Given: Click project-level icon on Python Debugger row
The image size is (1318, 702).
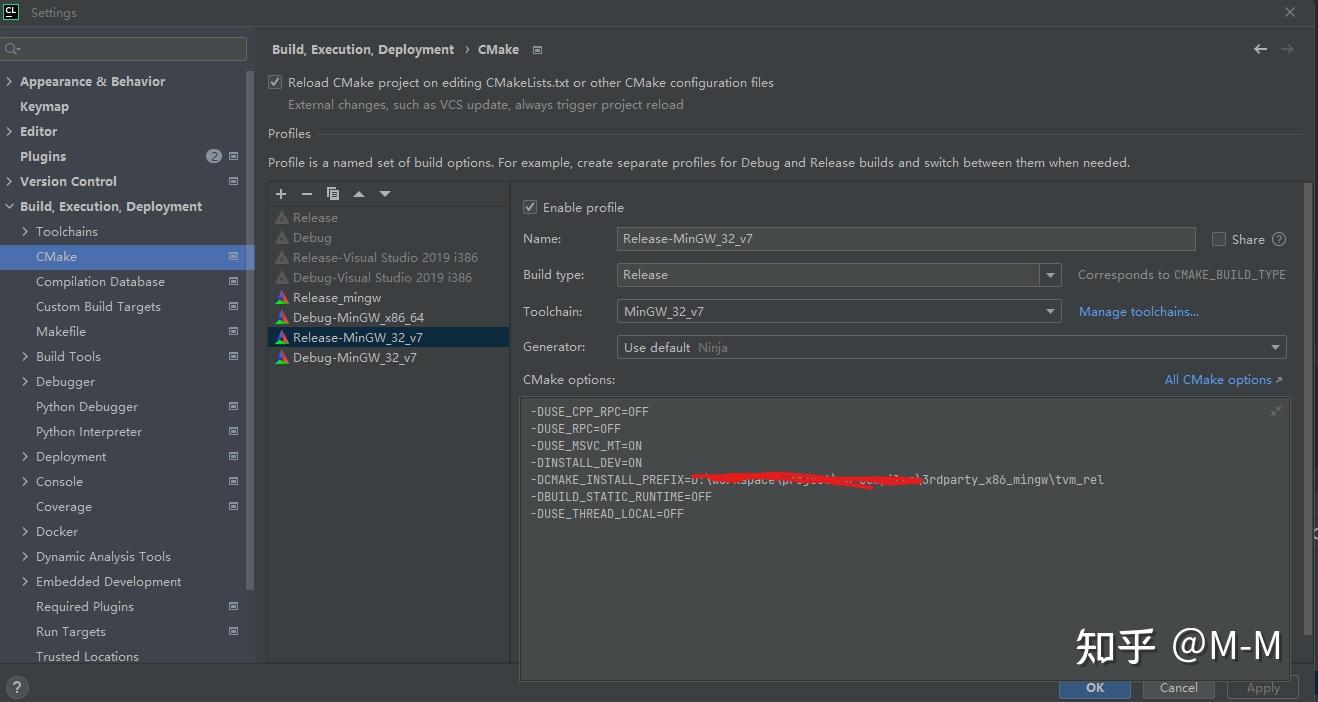Looking at the screenshot, I should pyautogui.click(x=233, y=406).
